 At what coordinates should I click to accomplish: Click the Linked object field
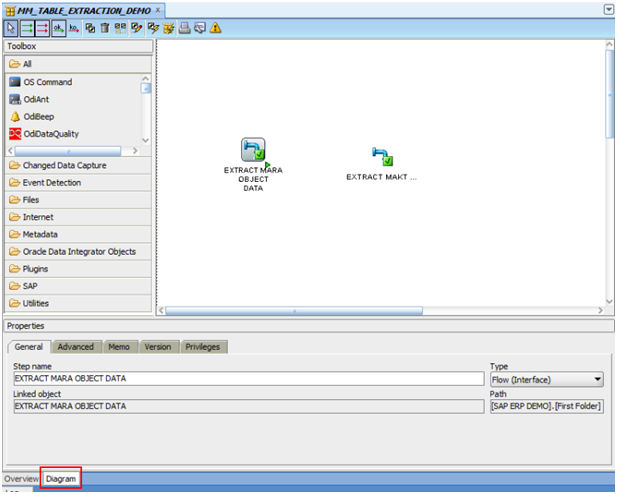[x=249, y=406]
